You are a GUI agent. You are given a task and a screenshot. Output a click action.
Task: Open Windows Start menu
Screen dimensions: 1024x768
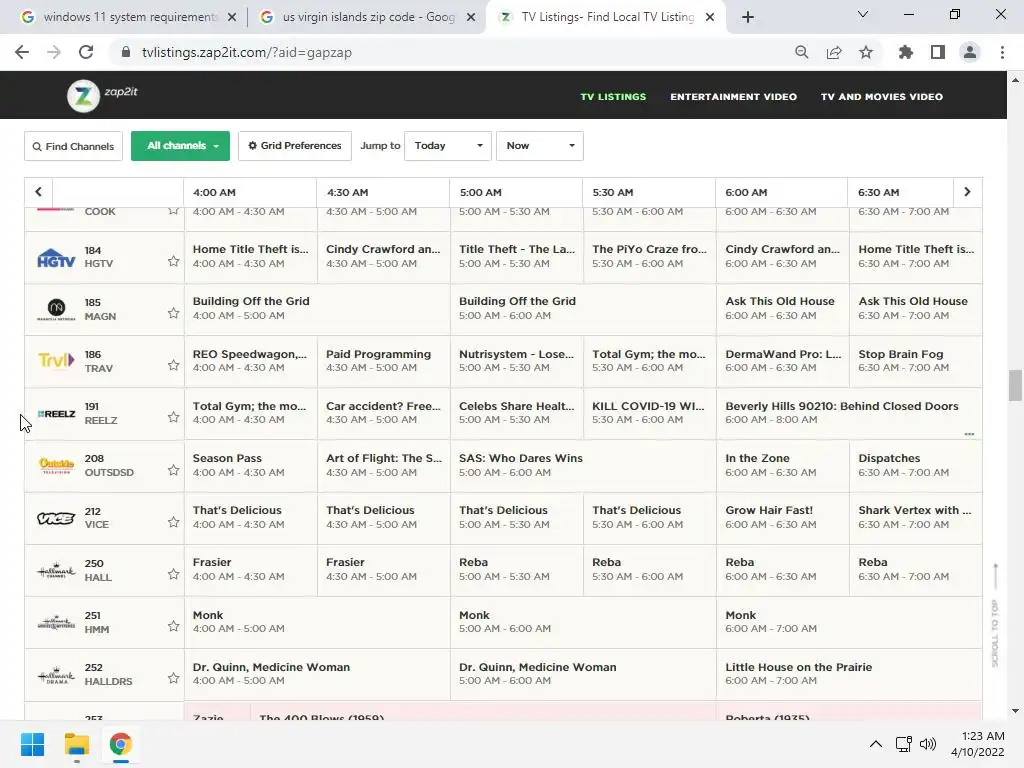(32, 744)
